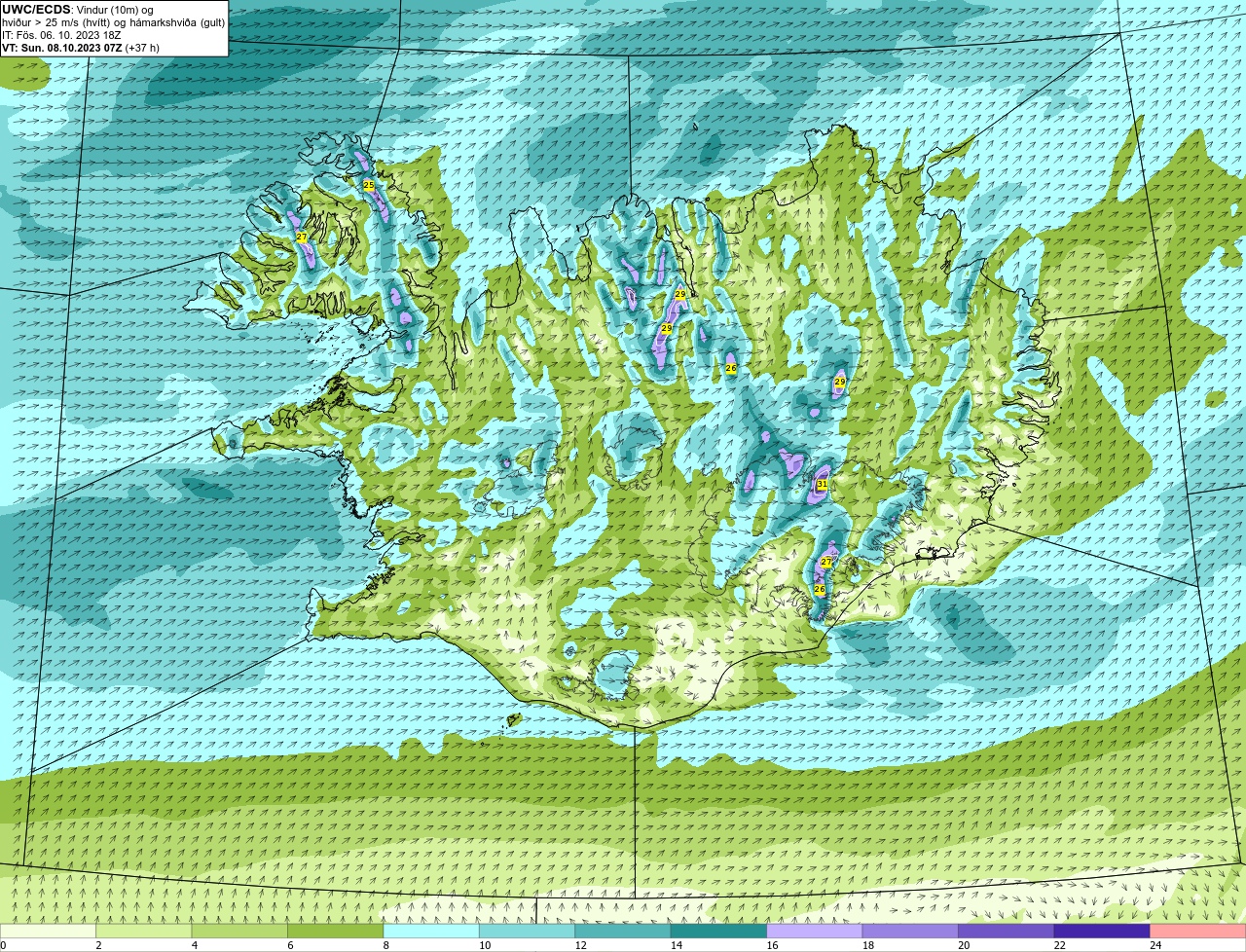This screenshot has height=952, width=1246.
Task: Click the legend tick label "18"
Action: point(868,945)
